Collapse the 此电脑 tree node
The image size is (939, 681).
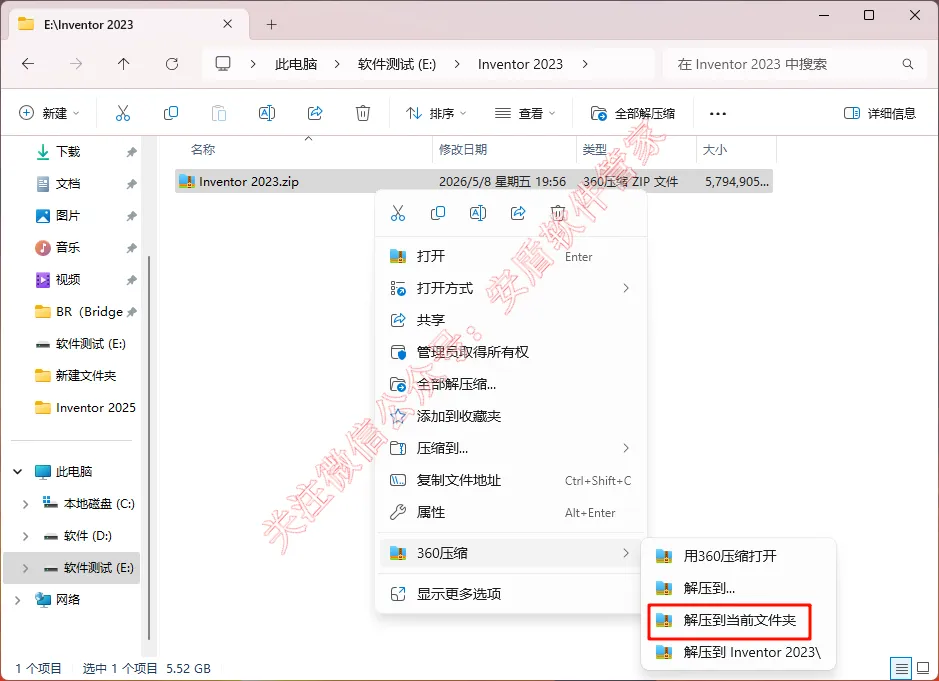(18, 472)
